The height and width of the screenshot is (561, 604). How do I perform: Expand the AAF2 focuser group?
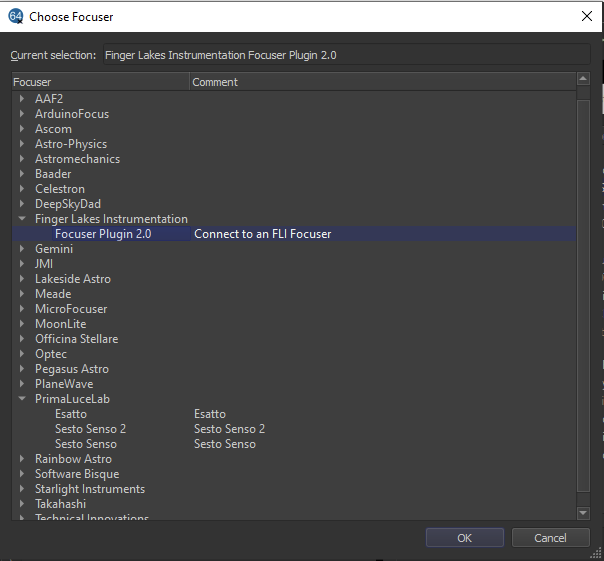point(22,99)
